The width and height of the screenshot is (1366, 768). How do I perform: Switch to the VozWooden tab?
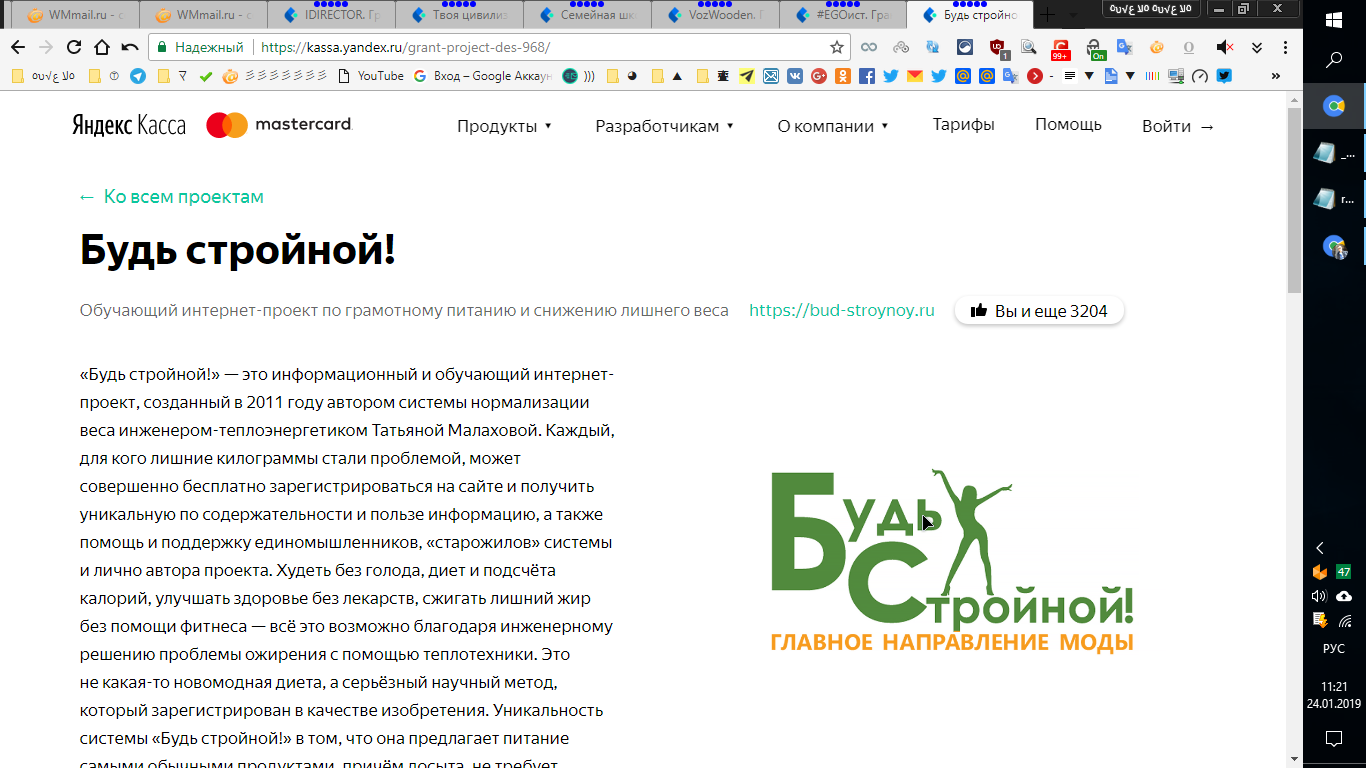714,16
